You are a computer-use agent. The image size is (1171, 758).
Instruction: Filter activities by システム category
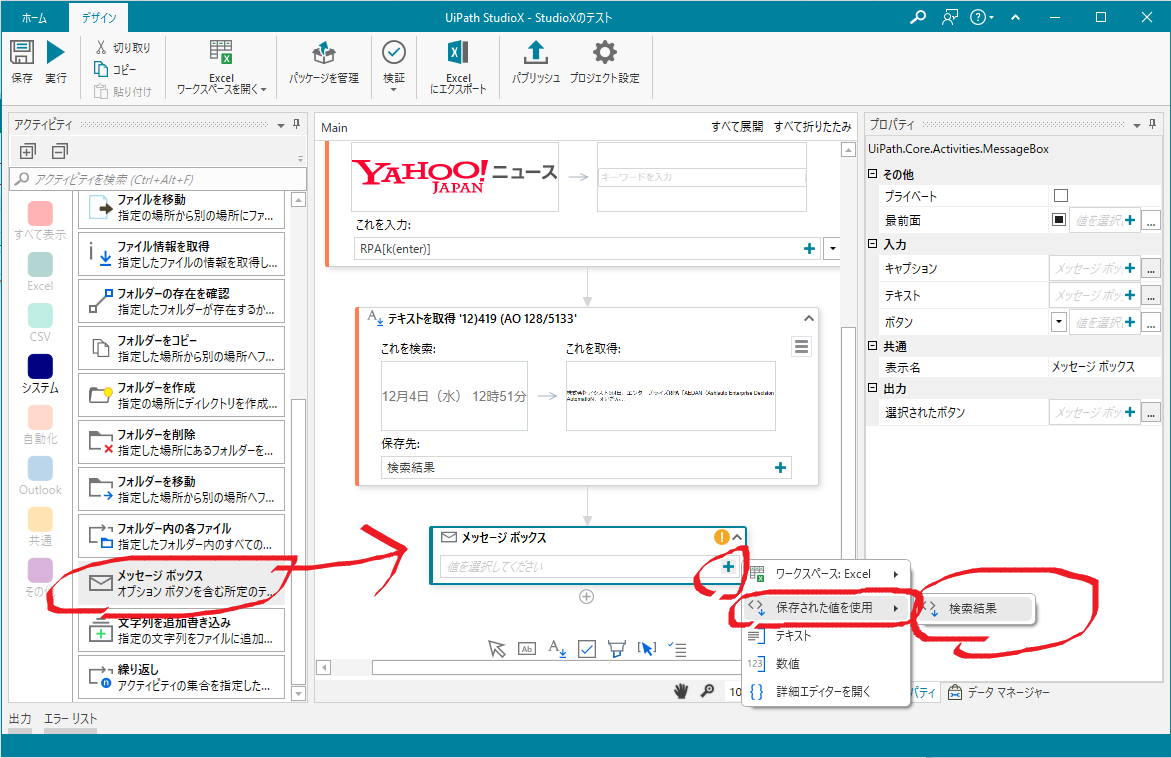point(40,374)
